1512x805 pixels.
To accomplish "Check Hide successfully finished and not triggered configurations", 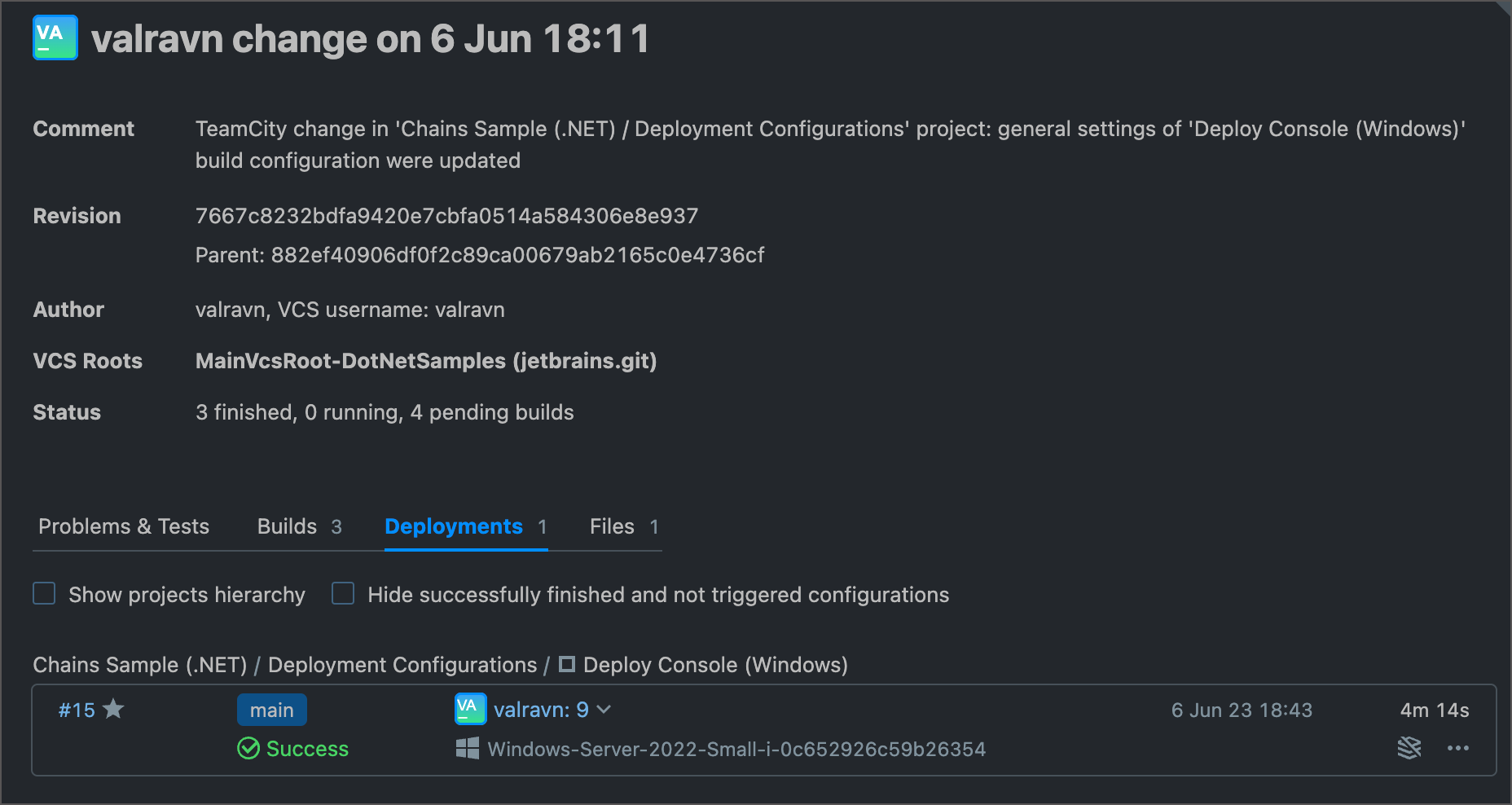I will pyautogui.click(x=343, y=594).
